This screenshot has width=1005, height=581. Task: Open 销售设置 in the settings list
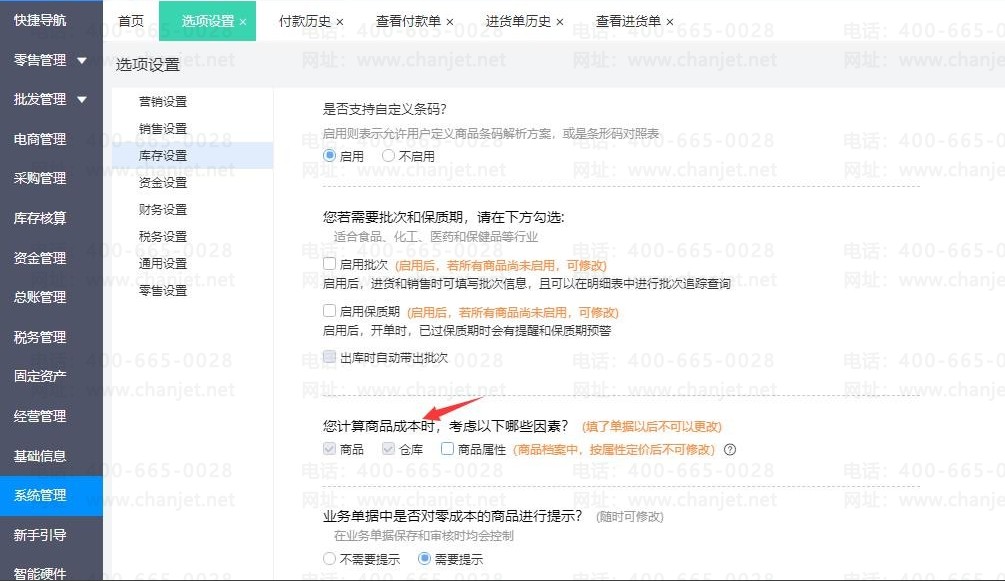pyautogui.click(x=163, y=128)
